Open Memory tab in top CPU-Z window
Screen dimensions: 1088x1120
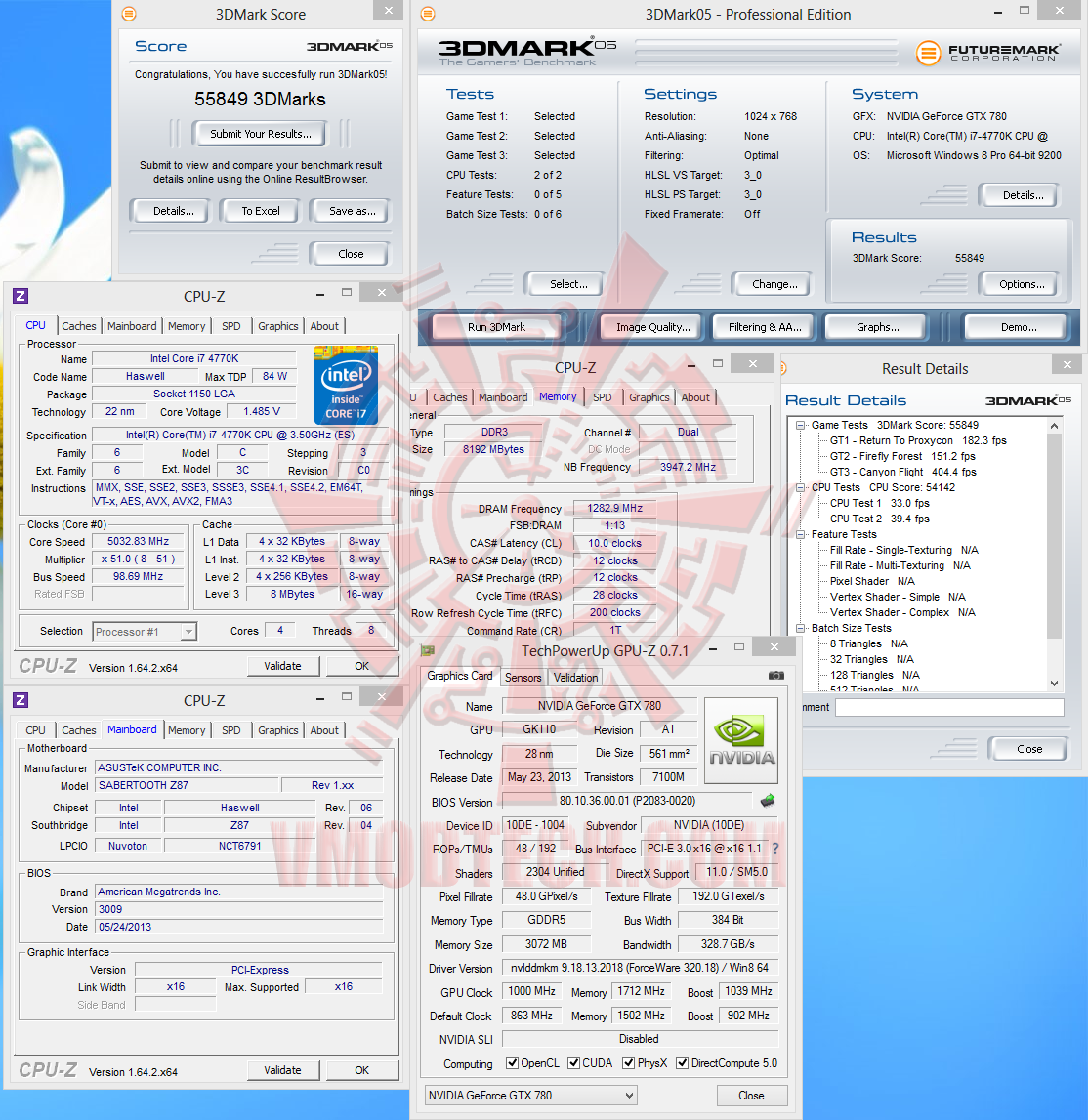[187, 326]
